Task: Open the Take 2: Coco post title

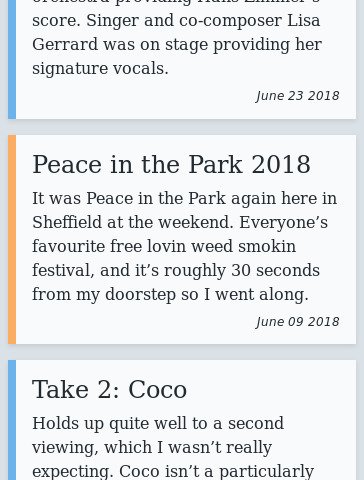Action: [109, 389]
